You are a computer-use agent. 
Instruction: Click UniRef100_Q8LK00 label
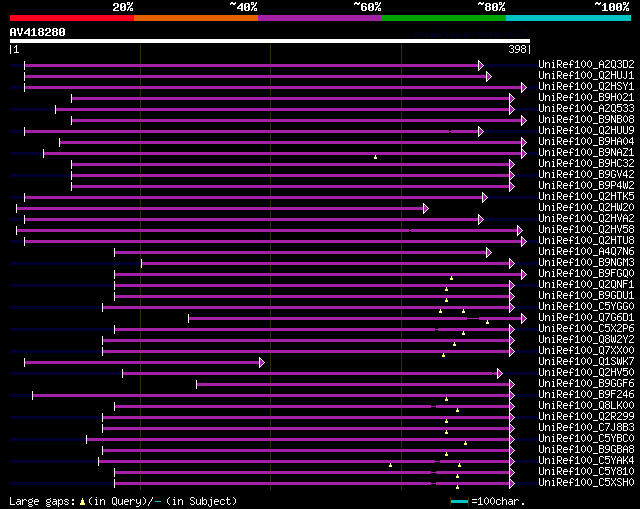[x=586, y=406]
